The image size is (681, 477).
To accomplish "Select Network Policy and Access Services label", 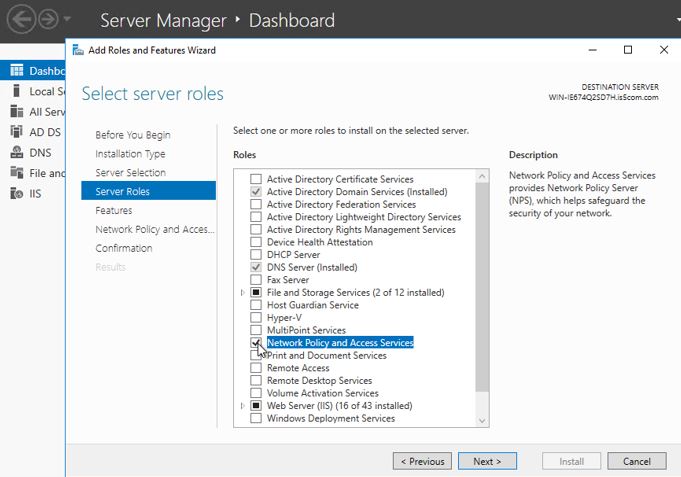I will point(340,343).
